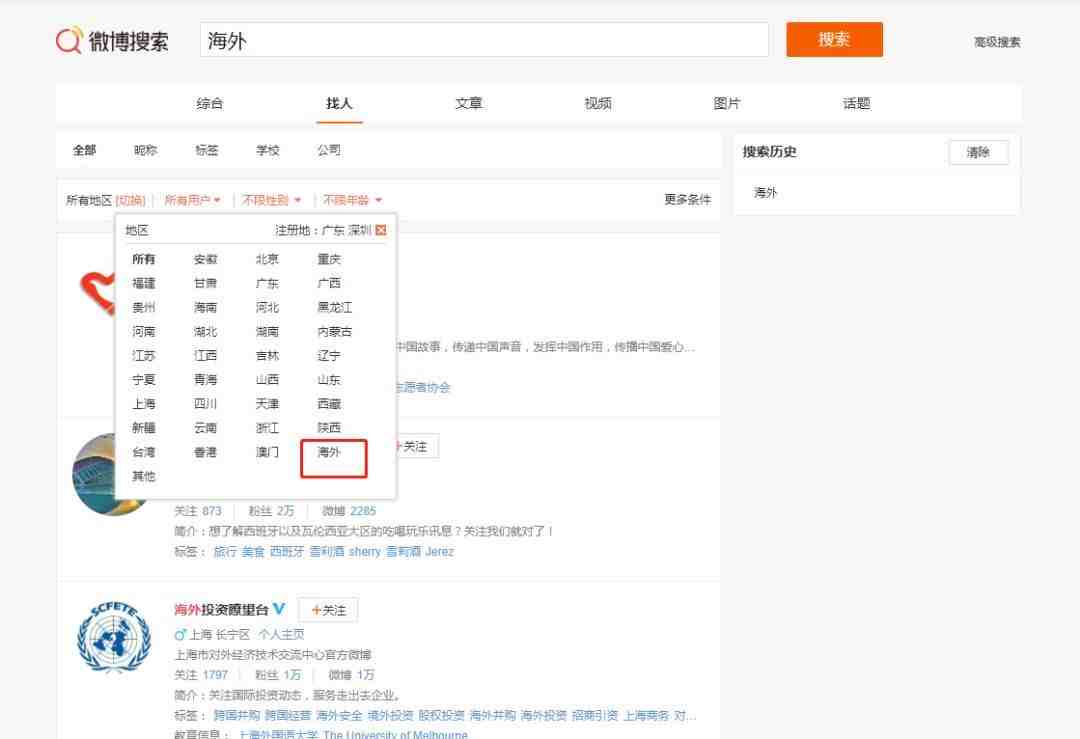The image size is (1080, 739).
Task: Choose 海外 in the 地区 popup
Action: [329, 452]
